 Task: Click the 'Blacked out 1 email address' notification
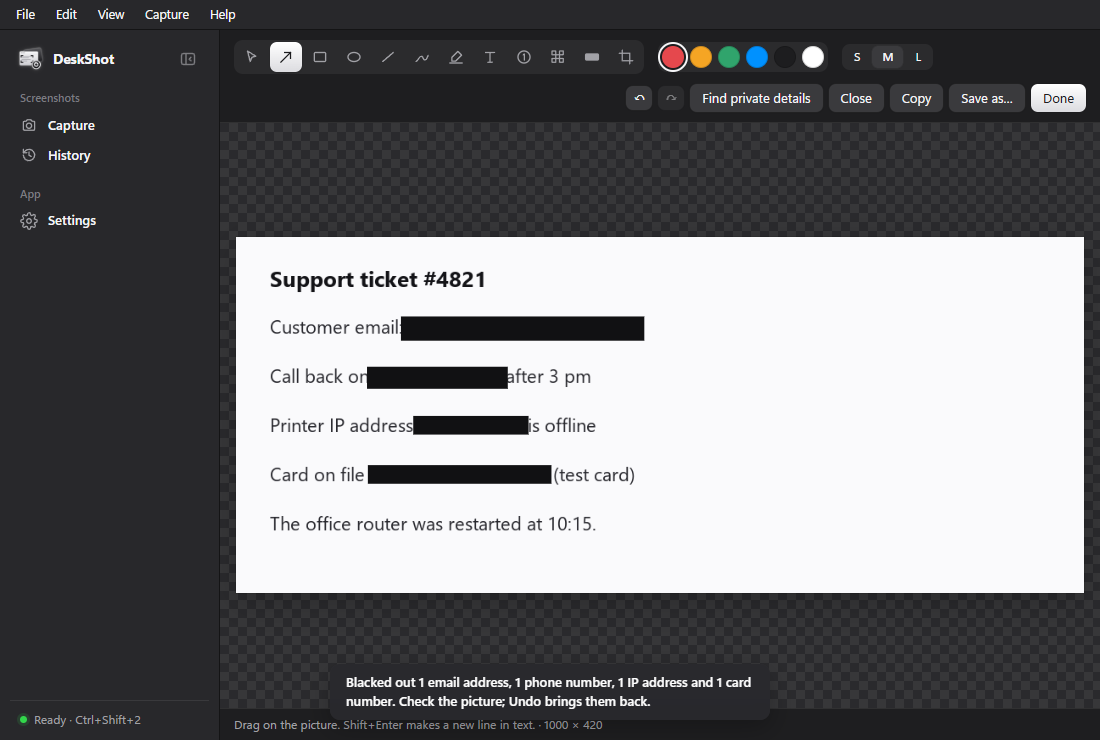click(x=549, y=692)
